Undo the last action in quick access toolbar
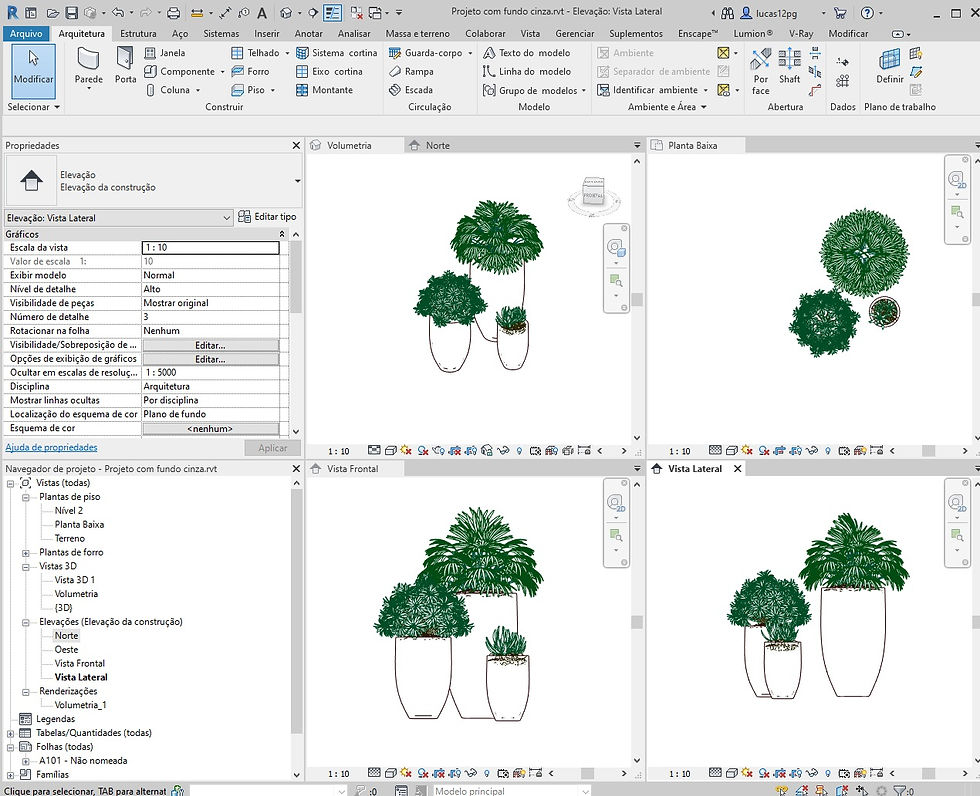The image size is (980, 796). coord(118,12)
